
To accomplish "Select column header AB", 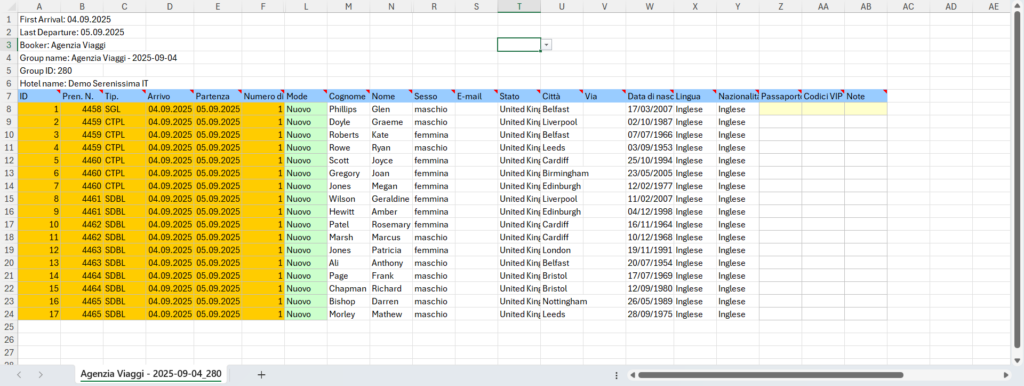I will pyautogui.click(x=865, y=6).
